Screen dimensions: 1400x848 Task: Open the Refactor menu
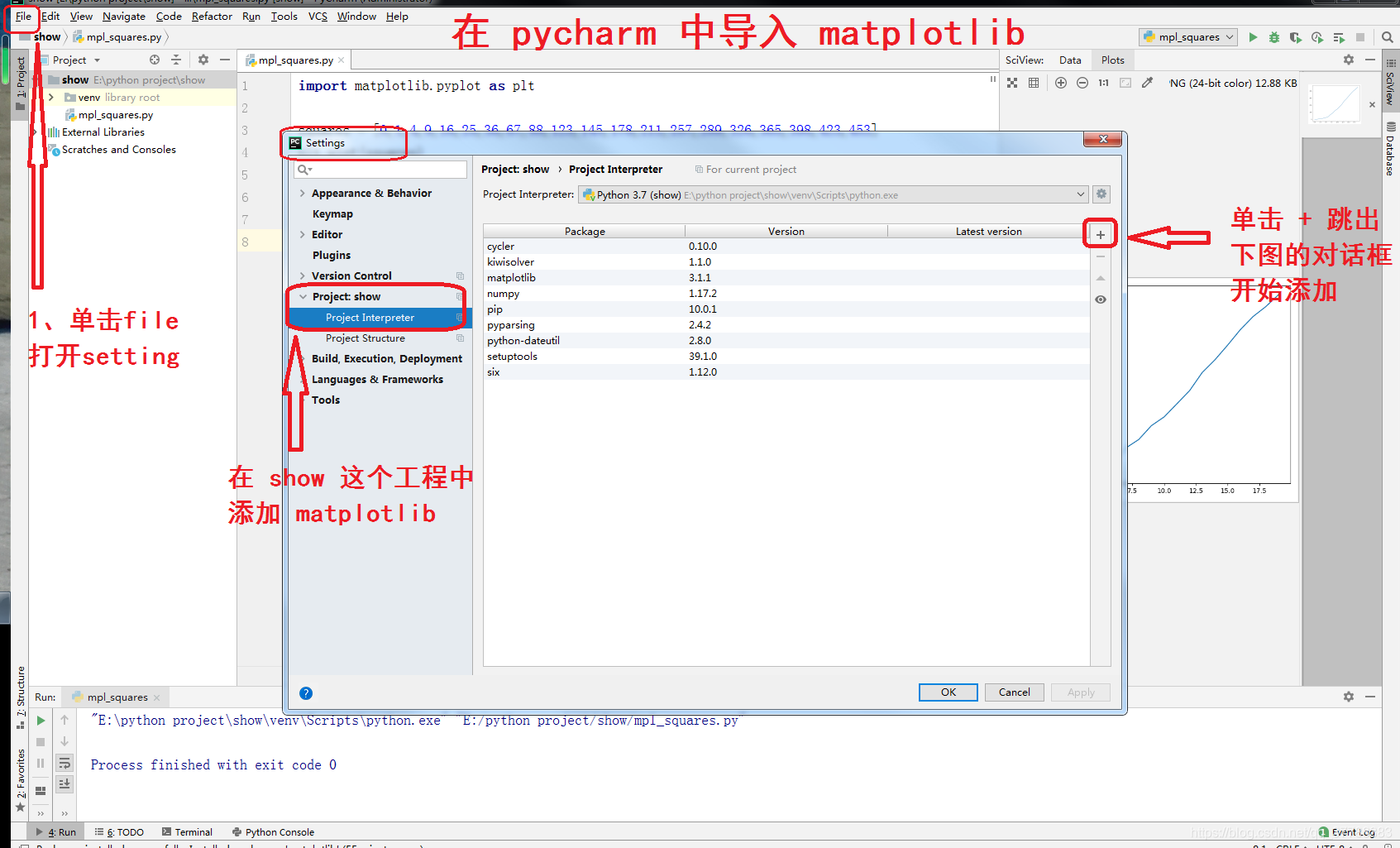coord(212,17)
